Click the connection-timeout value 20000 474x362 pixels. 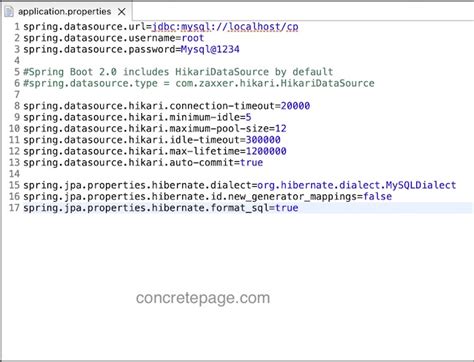[295, 106]
